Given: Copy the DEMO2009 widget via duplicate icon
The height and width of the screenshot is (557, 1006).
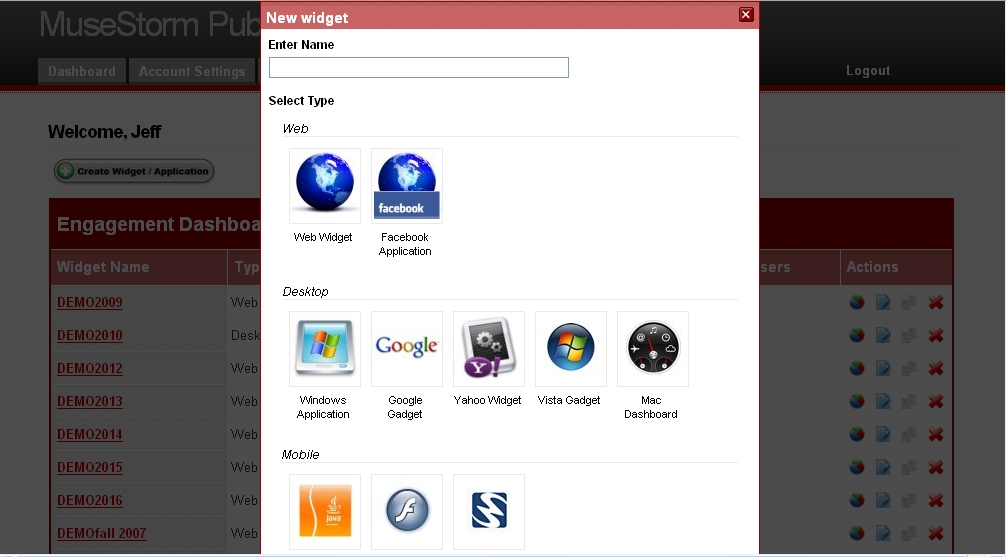Looking at the screenshot, I should pyautogui.click(x=909, y=302).
